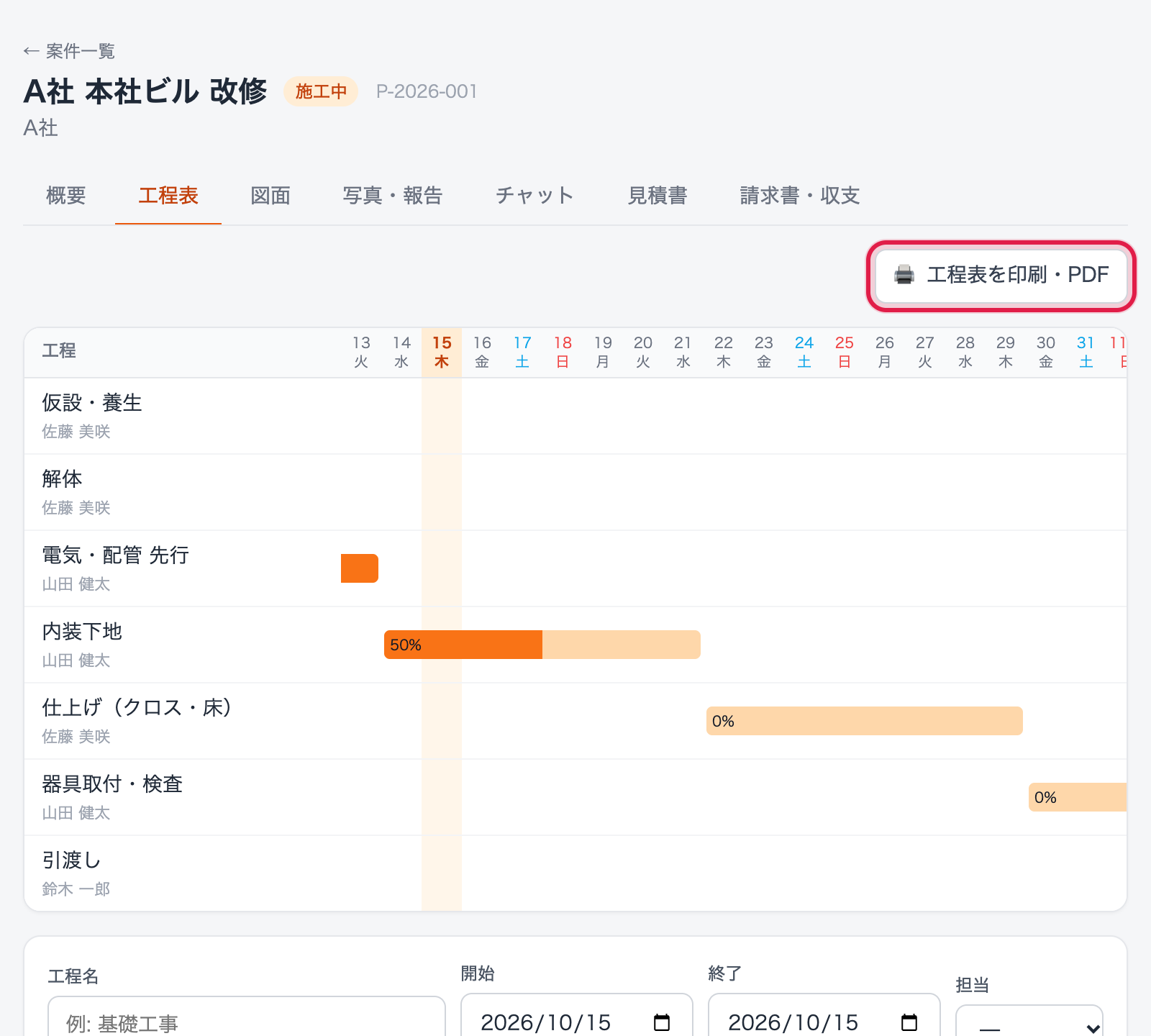The image size is (1151, 1036).
Task: Open the 概要 tab
Action: (66, 196)
